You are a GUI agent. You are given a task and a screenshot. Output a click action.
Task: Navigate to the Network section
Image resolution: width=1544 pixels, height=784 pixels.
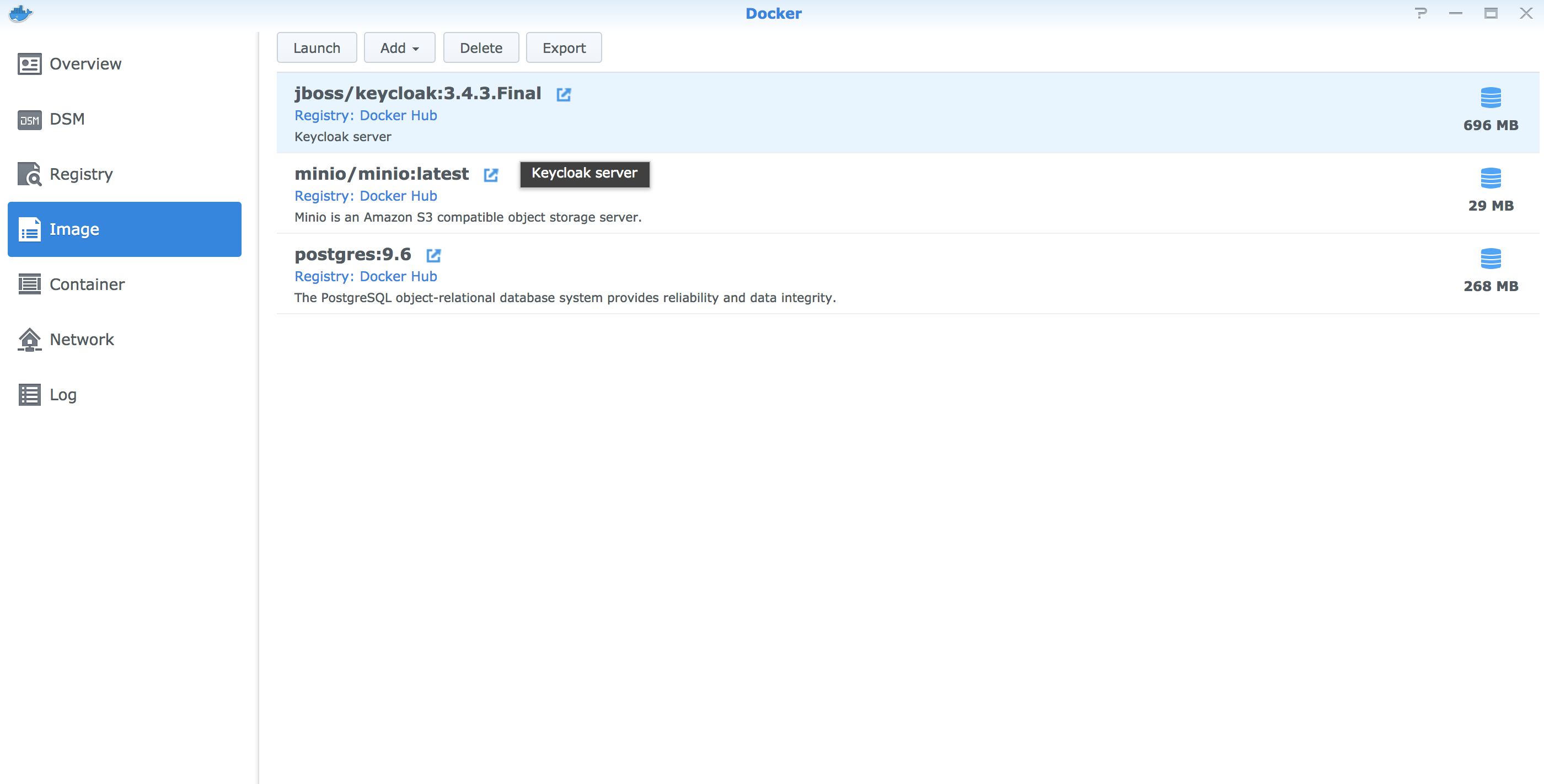(x=82, y=340)
